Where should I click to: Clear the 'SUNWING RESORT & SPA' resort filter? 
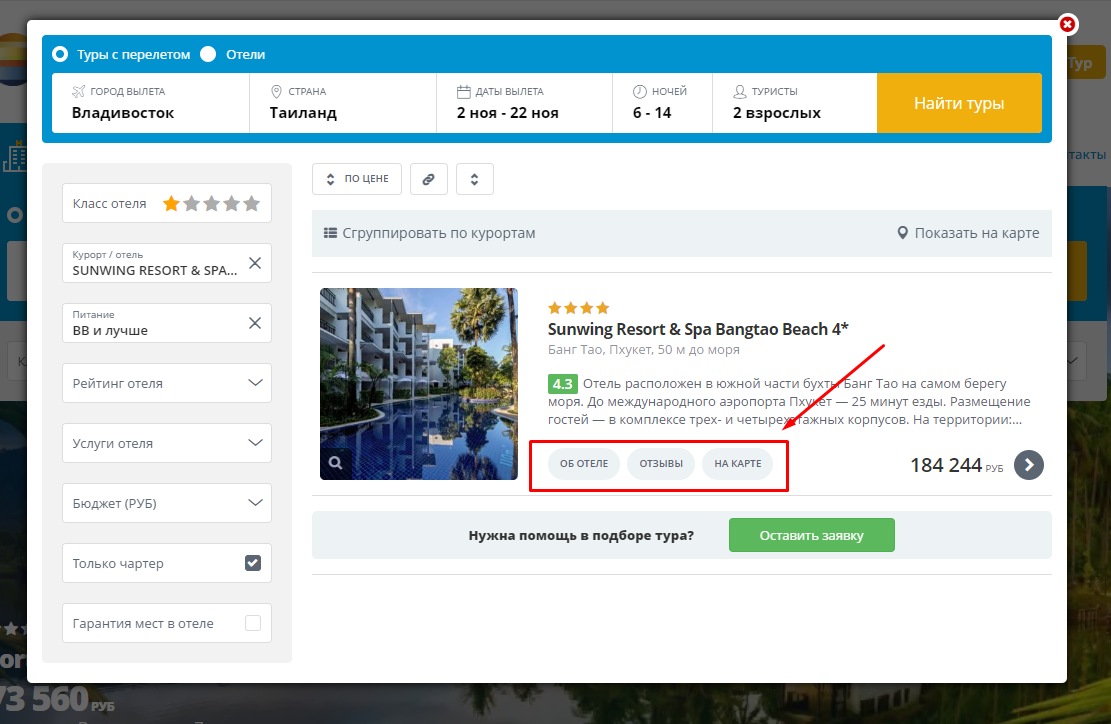[255, 263]
